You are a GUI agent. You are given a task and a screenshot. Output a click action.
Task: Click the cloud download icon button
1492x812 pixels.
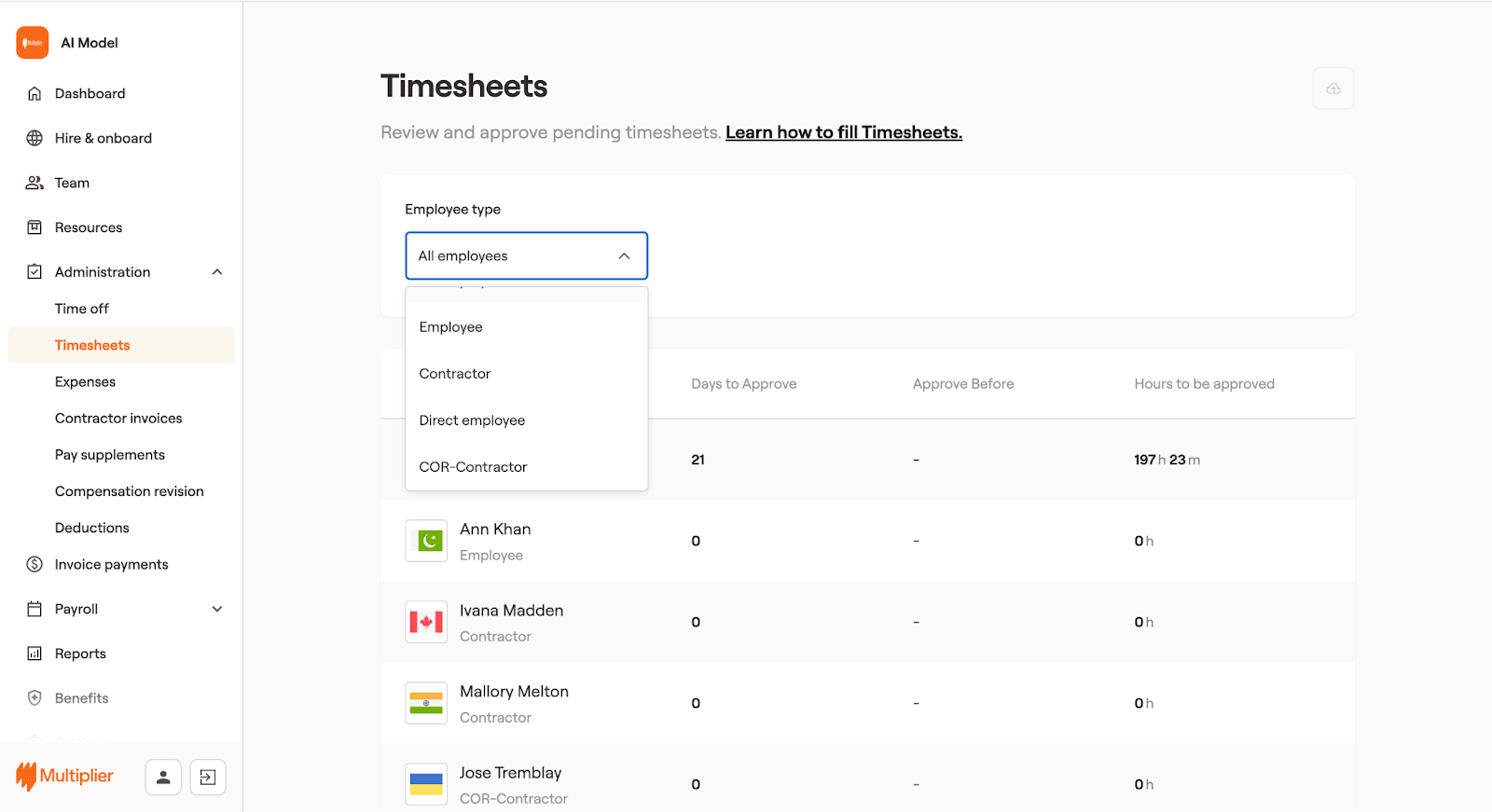click(x=1333, y=89)
